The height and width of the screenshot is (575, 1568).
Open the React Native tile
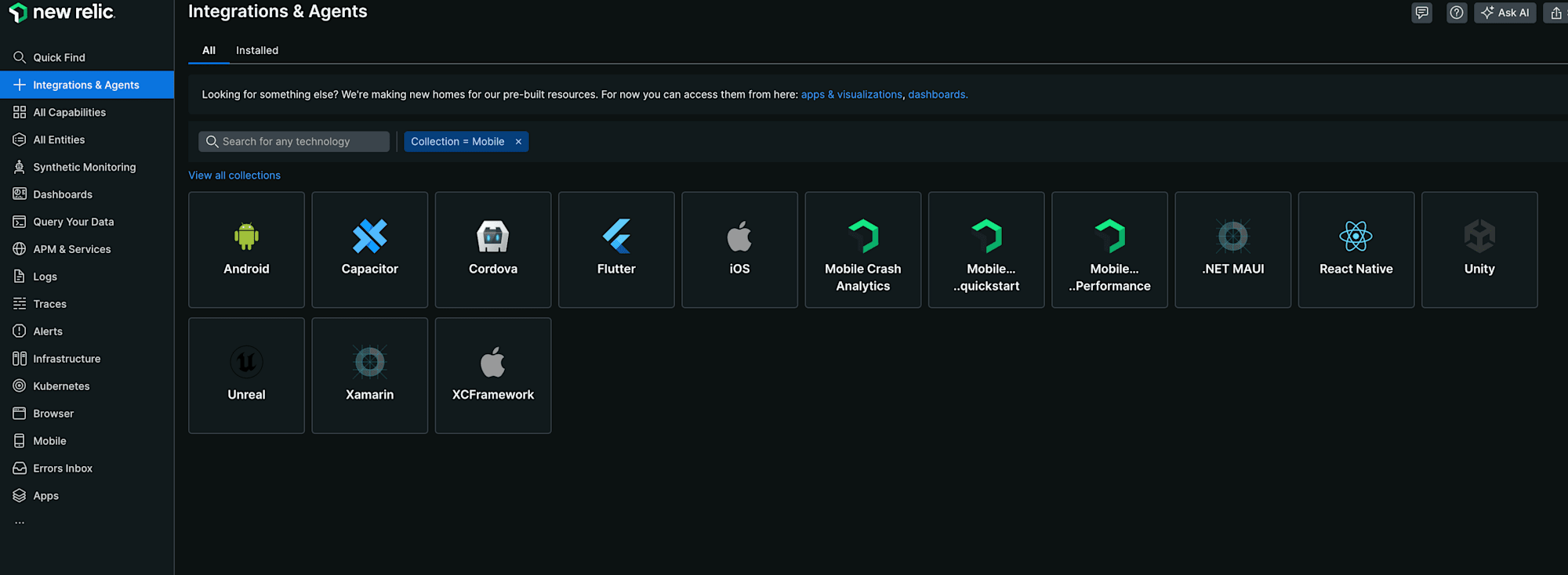coord(1356,250)
